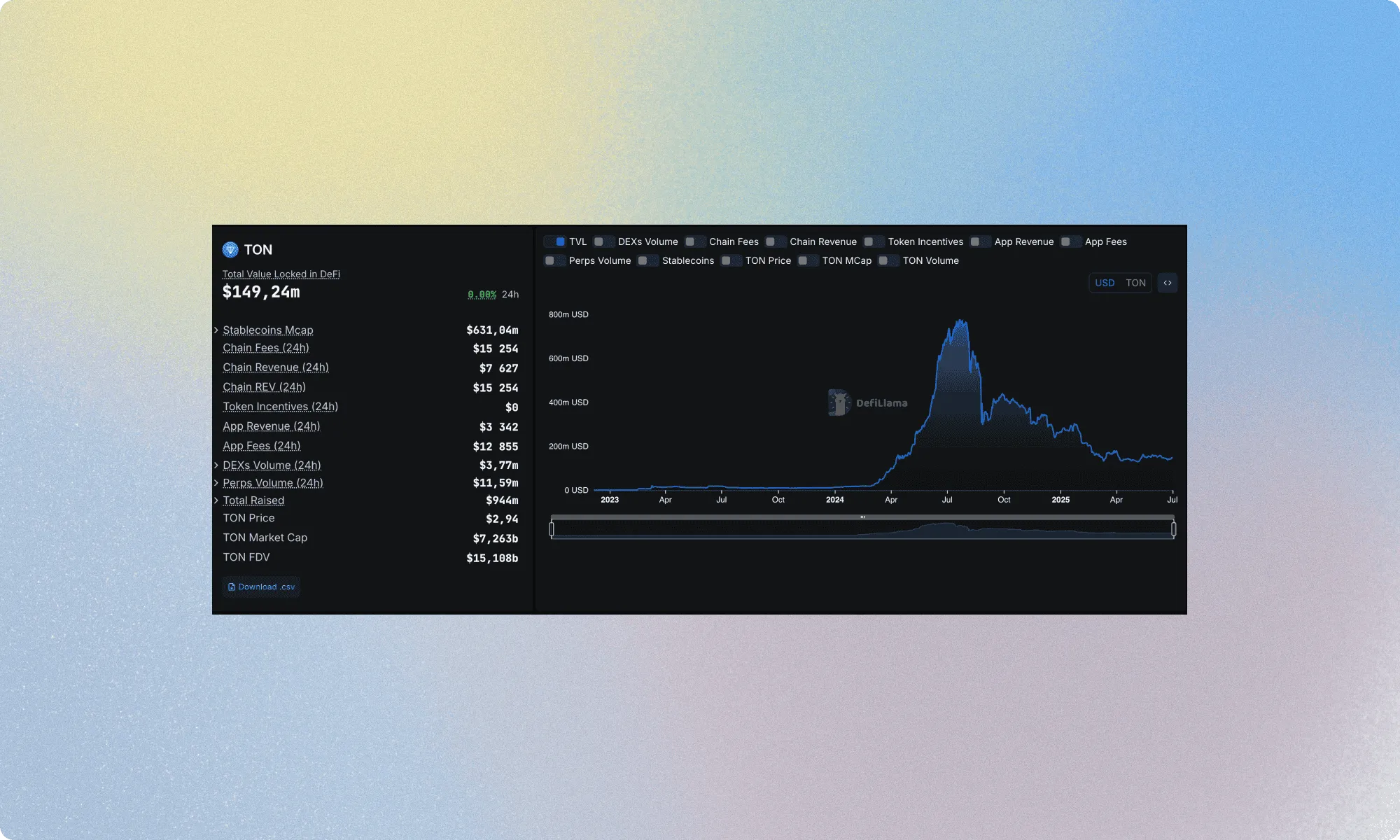Turn on the Chain Revenue toggle

pos(776,241)
